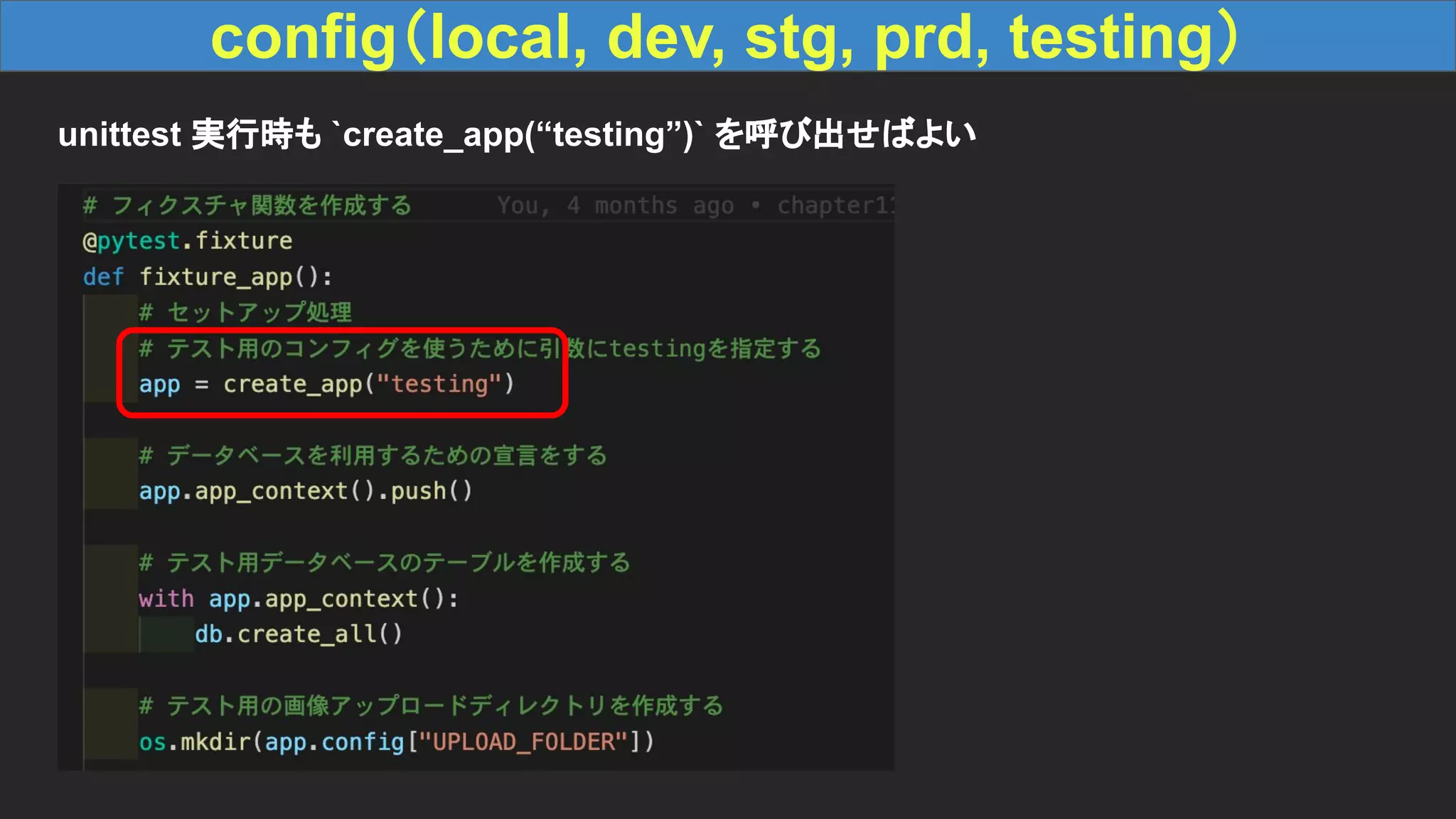The height and width of the screenshot is (819, 1456).
Task: Click the 'You, 4 months ago' git blame text
Action: pyautogui.click(x=615, y=205)
